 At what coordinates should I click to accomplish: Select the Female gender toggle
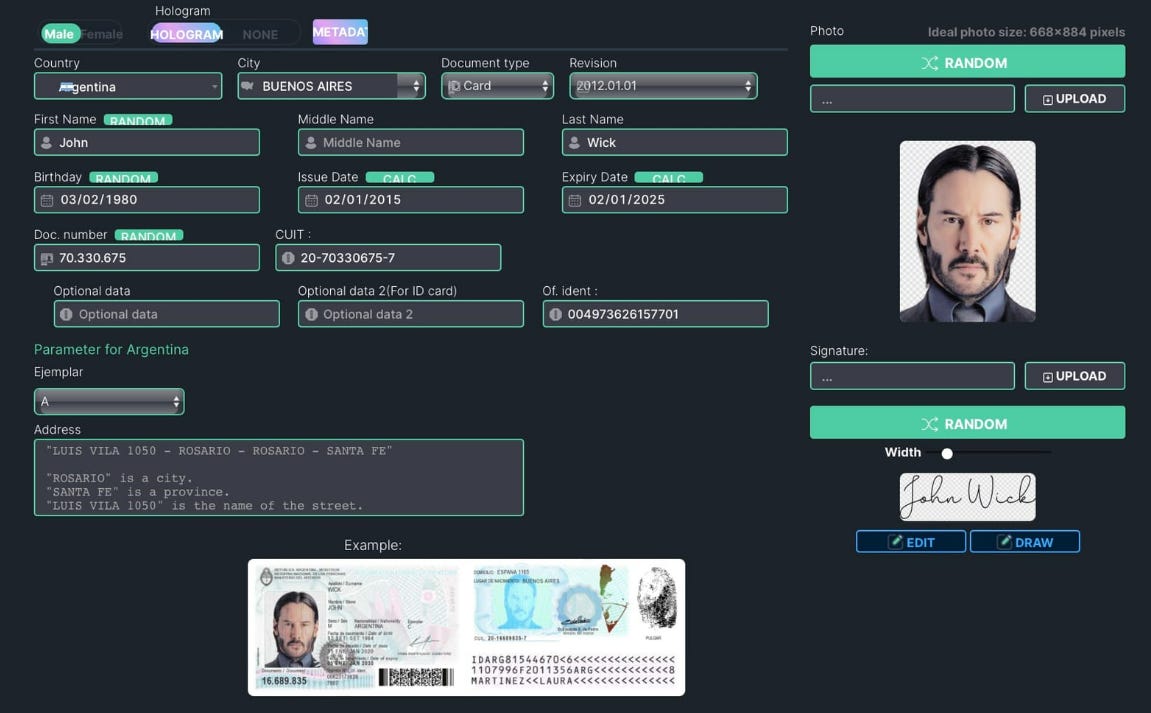point(101,34)
